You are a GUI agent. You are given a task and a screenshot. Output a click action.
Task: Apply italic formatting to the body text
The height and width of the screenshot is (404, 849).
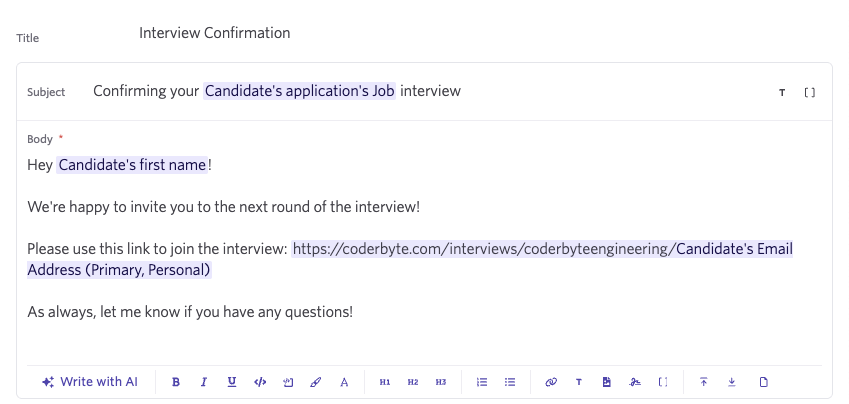(204, 382)
